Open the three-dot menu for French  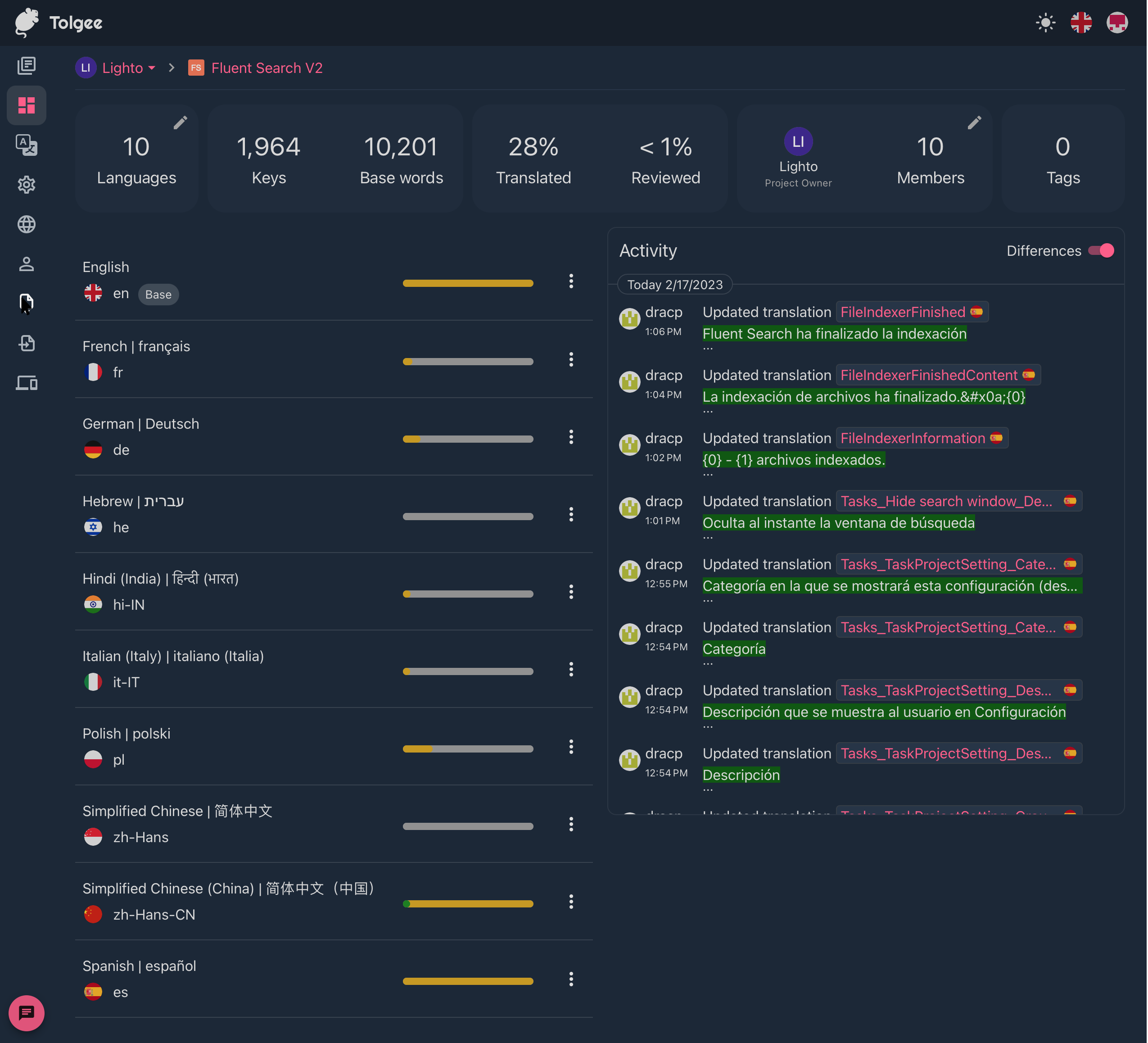click(x=571, y=359)
